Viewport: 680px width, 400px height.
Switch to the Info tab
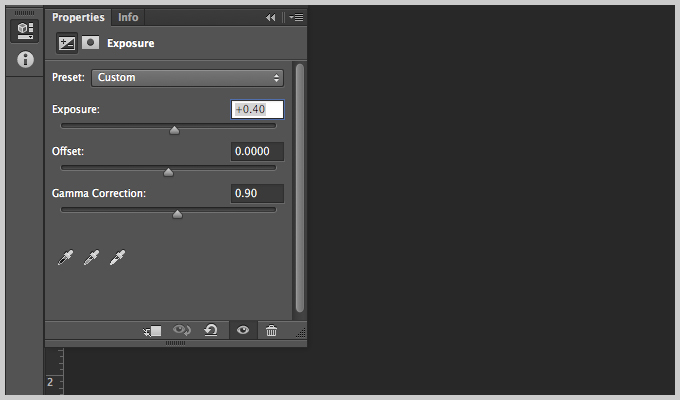(x=128, y=17)
